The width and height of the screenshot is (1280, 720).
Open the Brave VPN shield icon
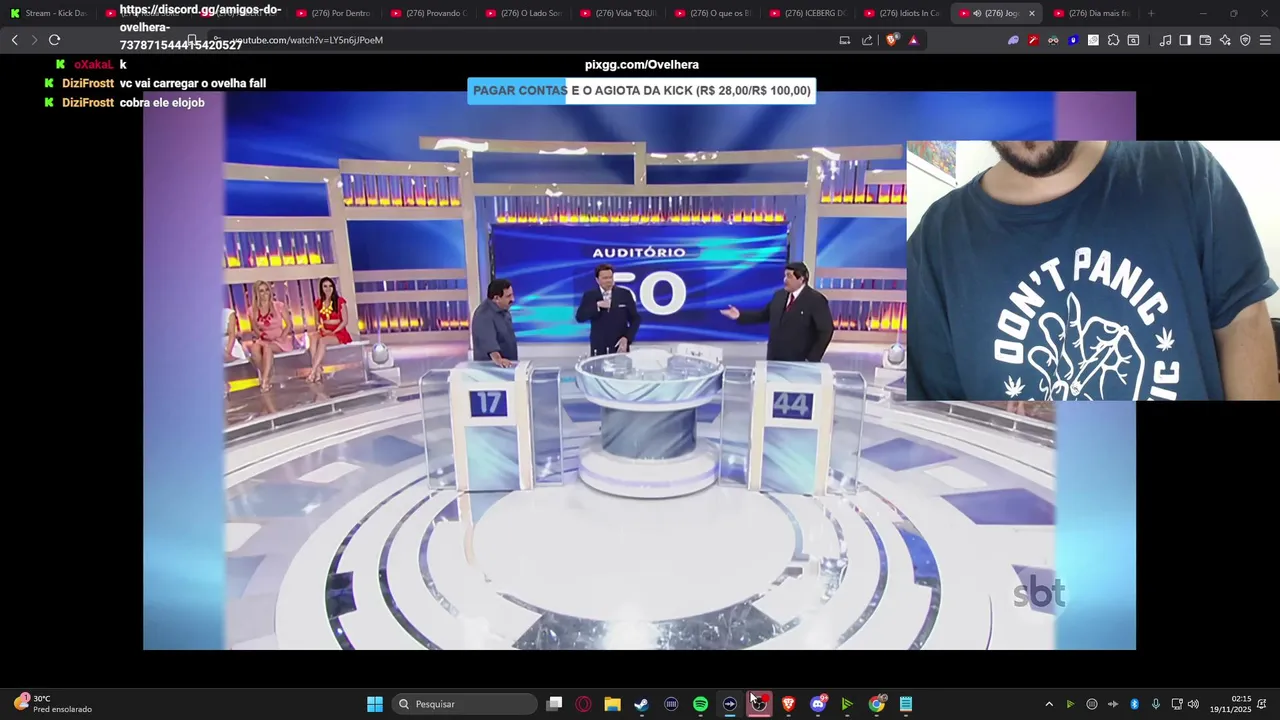coord(1245,40)
